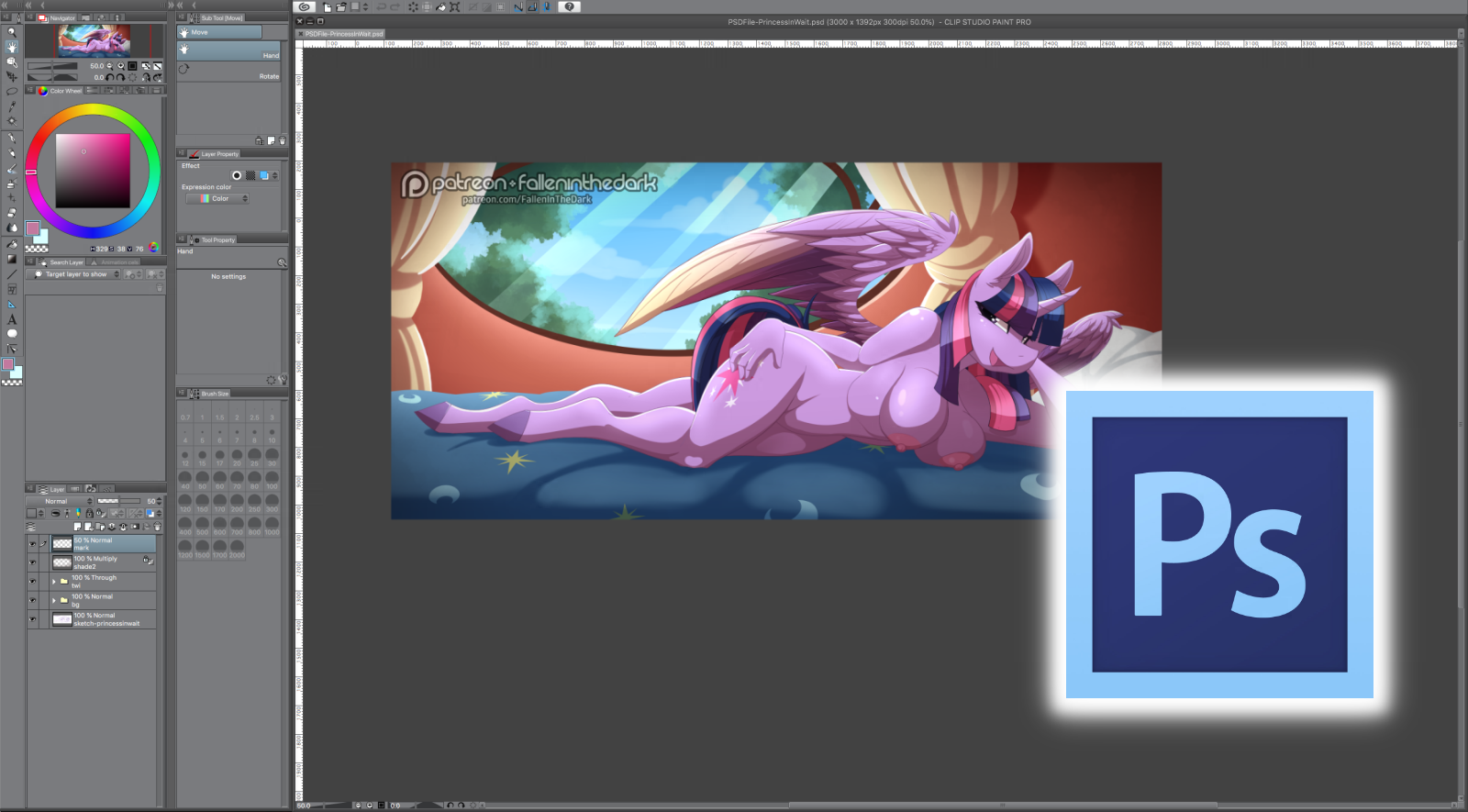This screenshot has width=1468, height=812.
Task: Click the New document icon
Action: coord(328,7)
